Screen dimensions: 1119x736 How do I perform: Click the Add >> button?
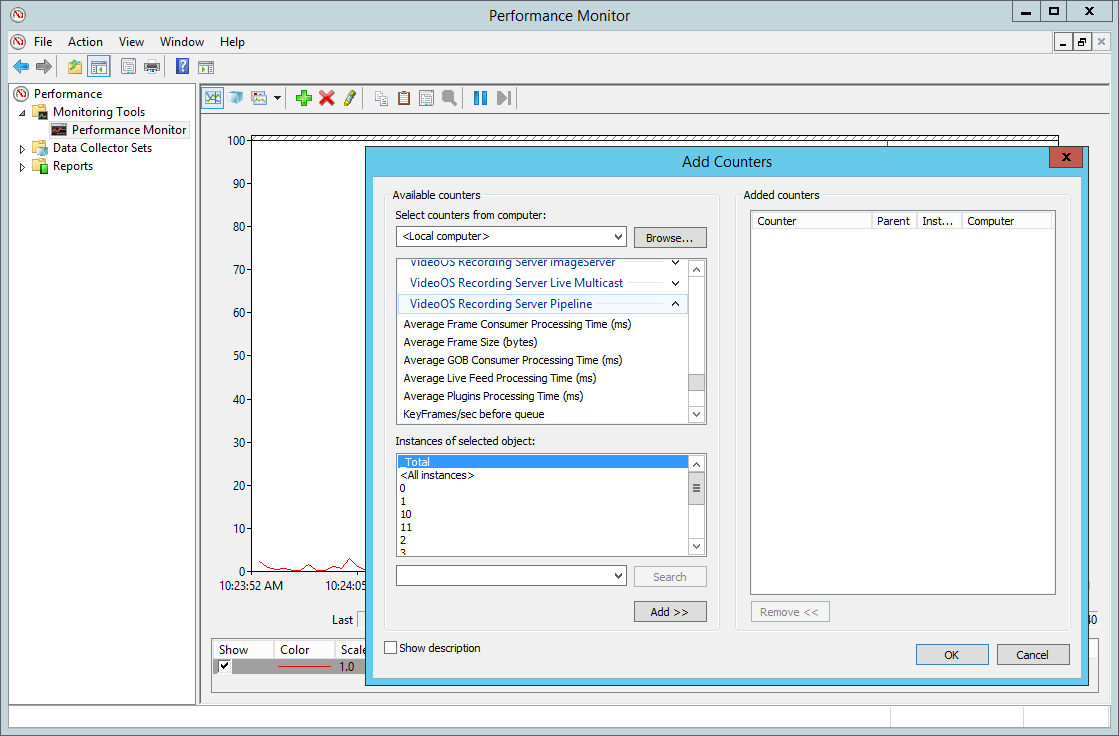670,612
